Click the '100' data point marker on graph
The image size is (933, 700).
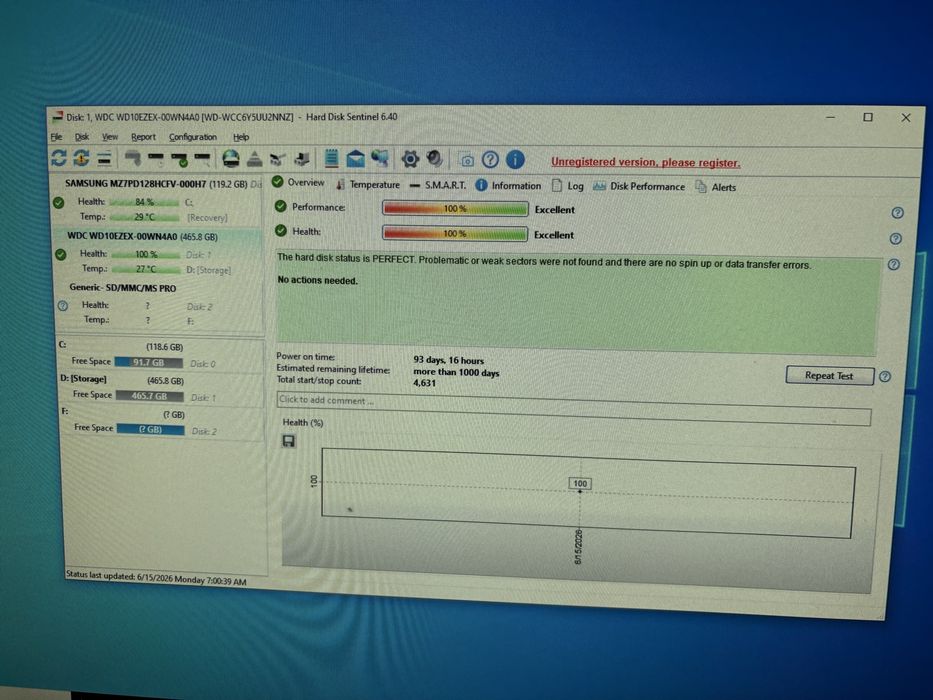[x=580, y=483]
